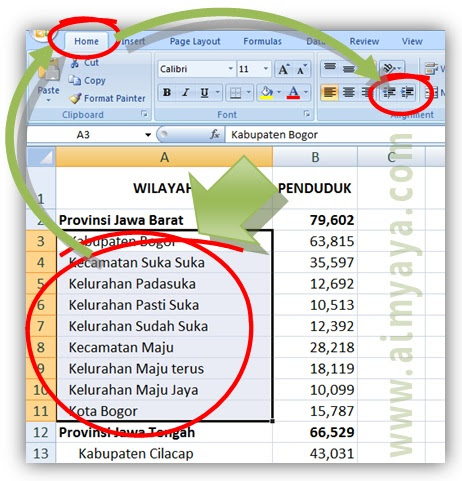Viewport: 462px width, 481px height.
Task: Open the Clipboard dialog launcher
Action: [144, 114]
